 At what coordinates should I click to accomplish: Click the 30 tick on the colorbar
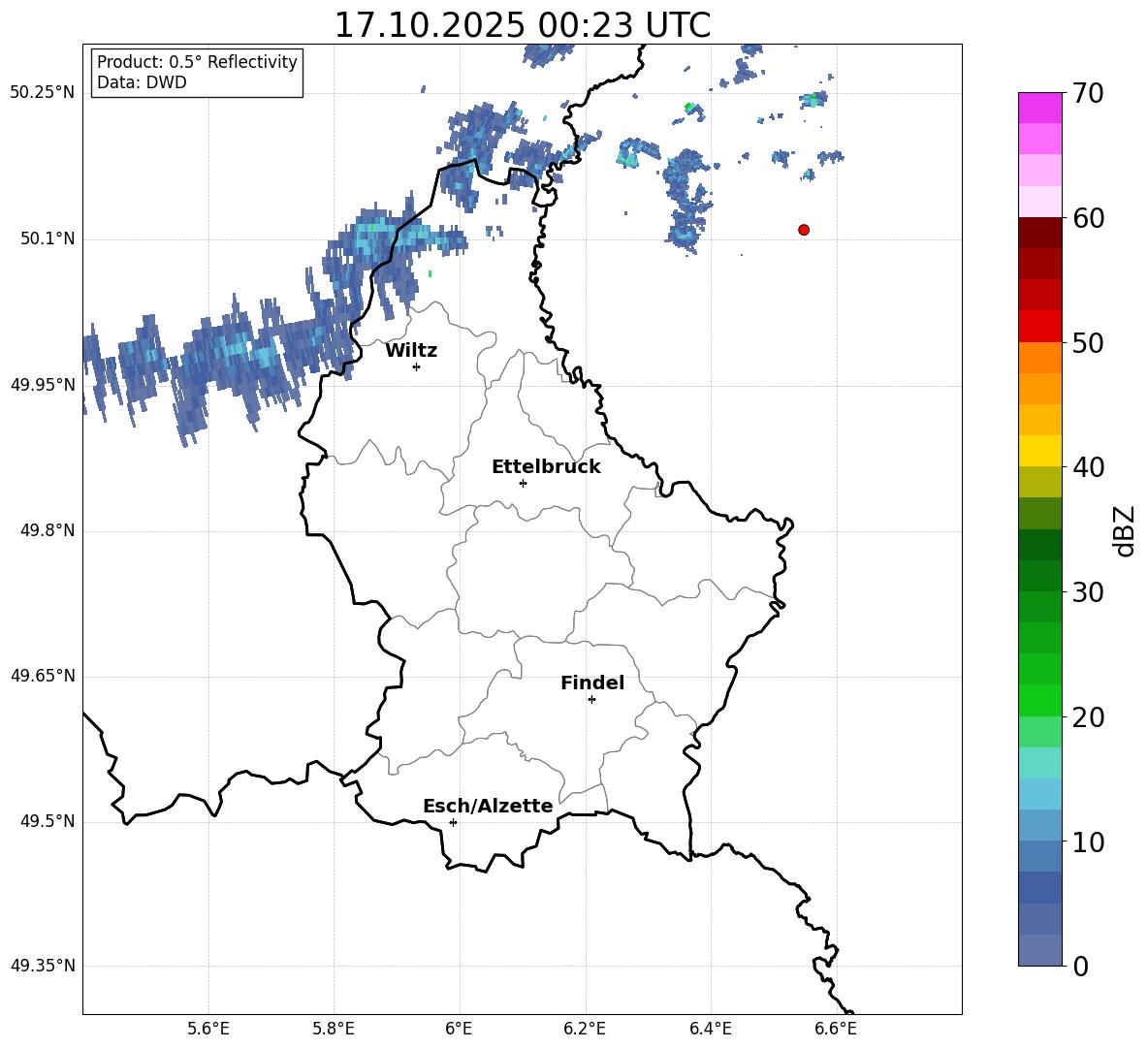[1088, 592]
